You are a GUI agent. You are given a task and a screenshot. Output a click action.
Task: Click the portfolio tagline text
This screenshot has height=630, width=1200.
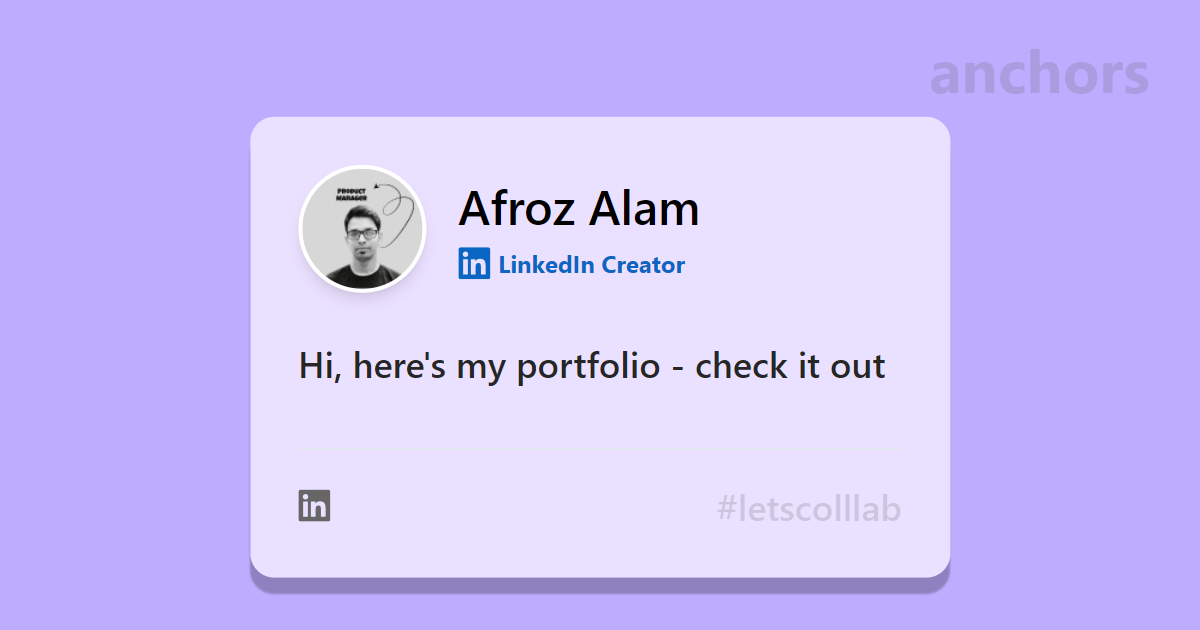pos(592,366)
